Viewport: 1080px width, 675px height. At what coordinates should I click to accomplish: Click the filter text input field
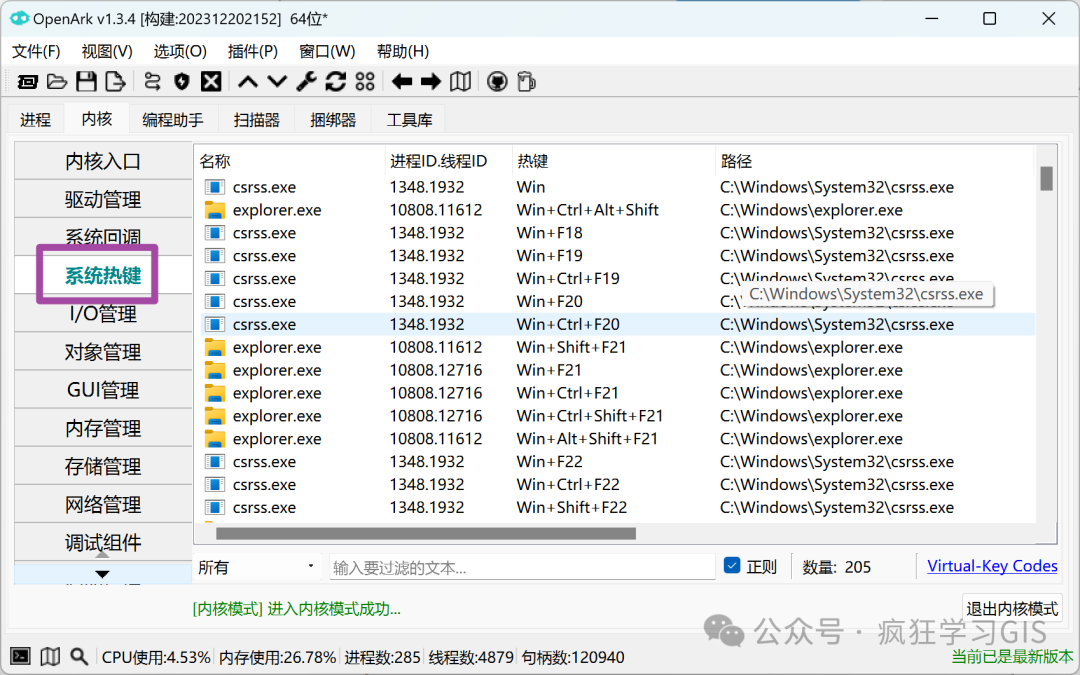tap(520, 565)
